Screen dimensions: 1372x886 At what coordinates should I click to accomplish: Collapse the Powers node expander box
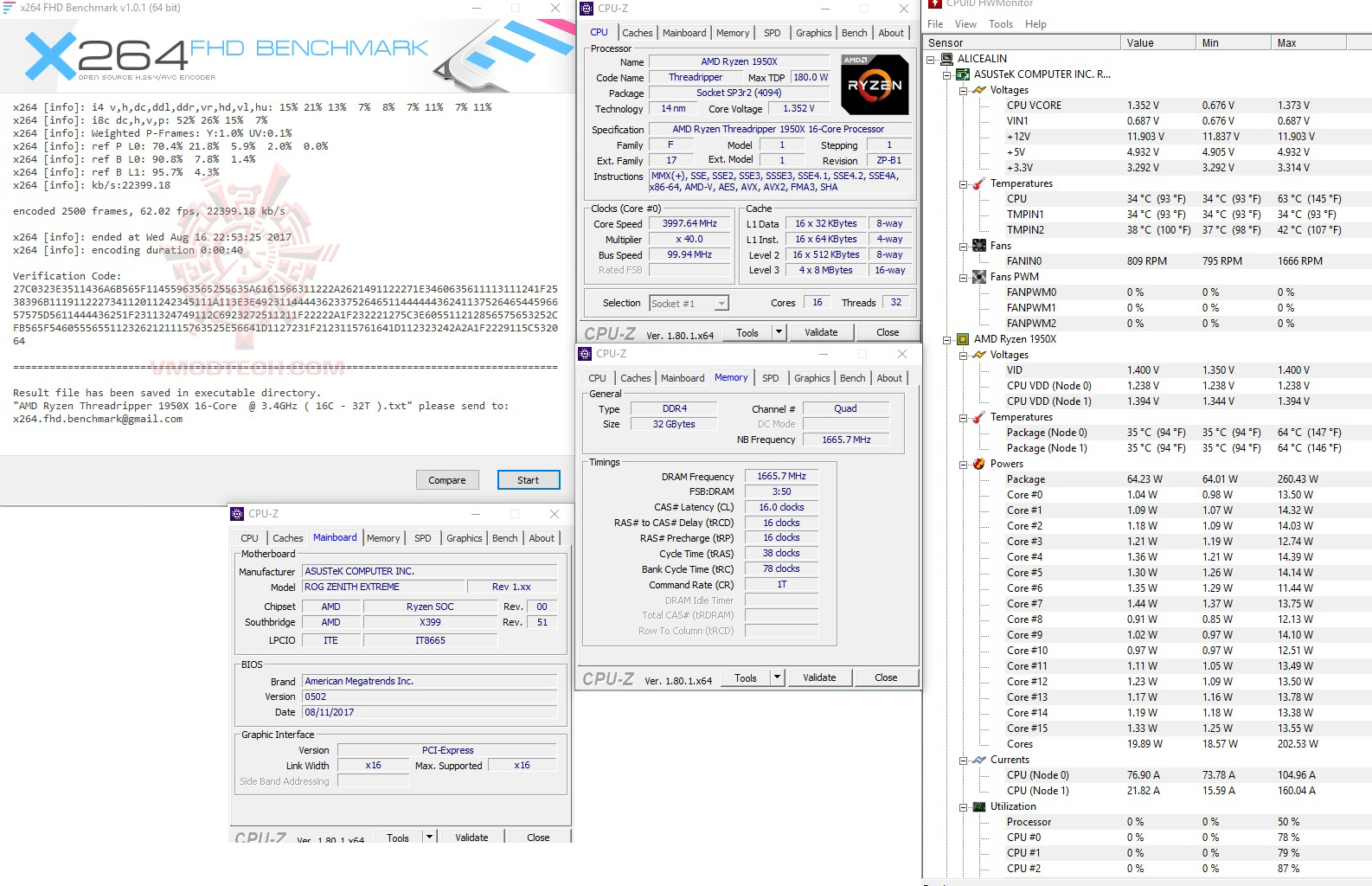(x=963, y=465)
